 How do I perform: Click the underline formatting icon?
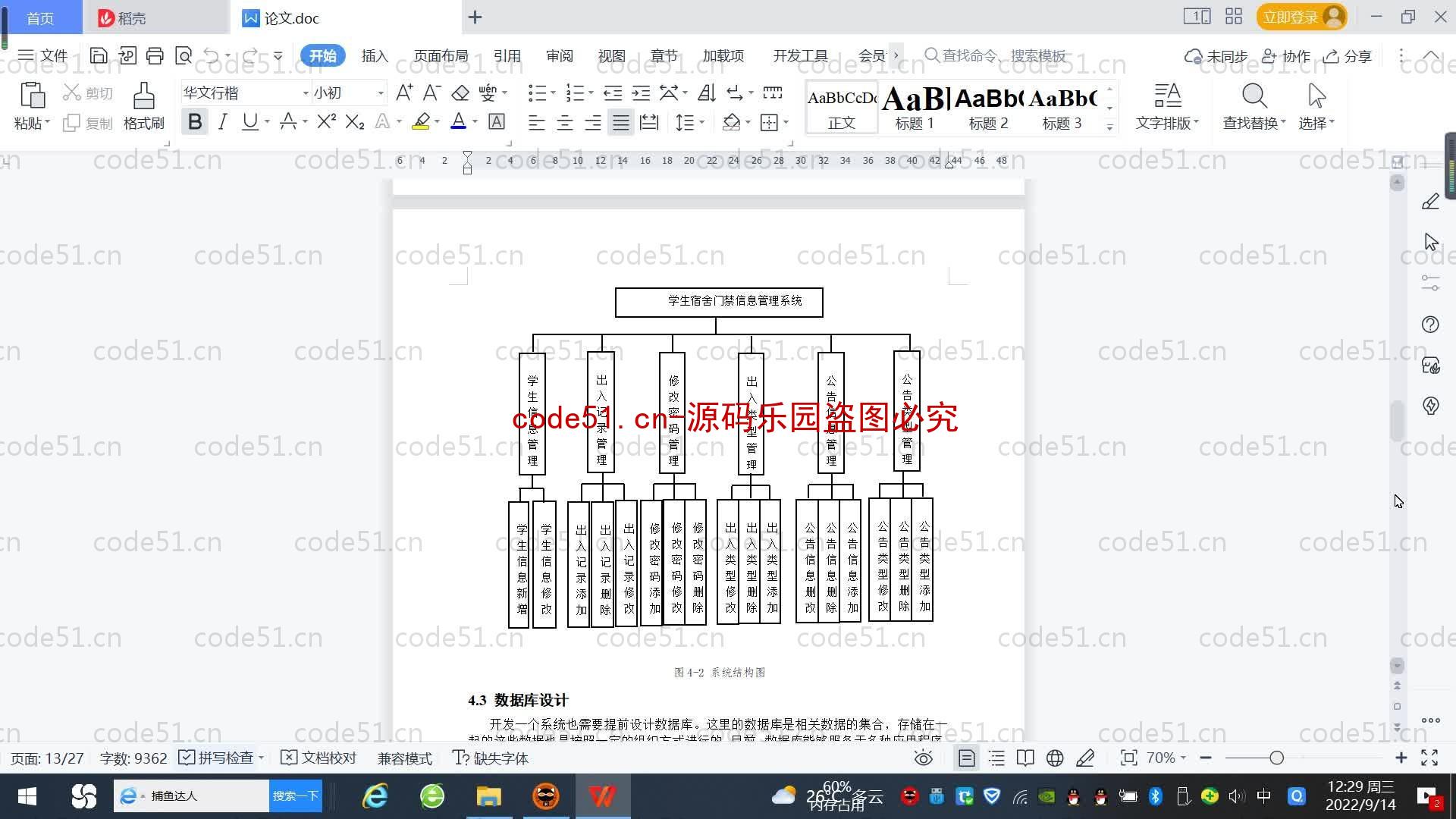tap(250, 122)
